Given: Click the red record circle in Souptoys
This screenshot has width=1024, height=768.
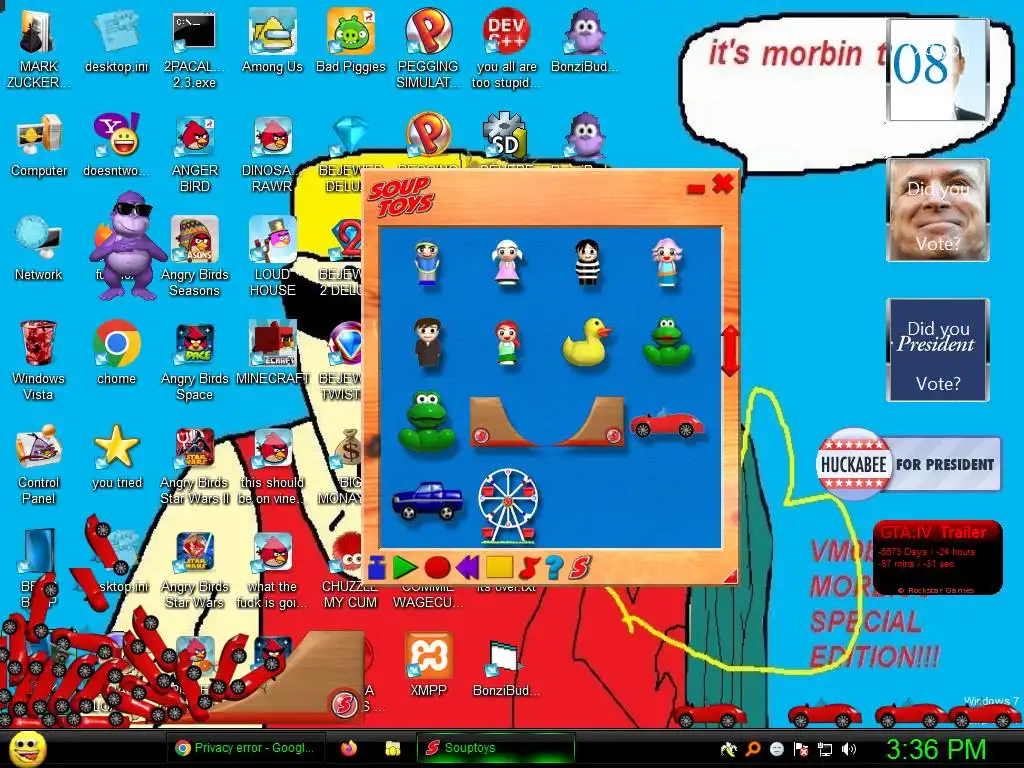Looking at the screenshot, I should [x=437, y=568].
